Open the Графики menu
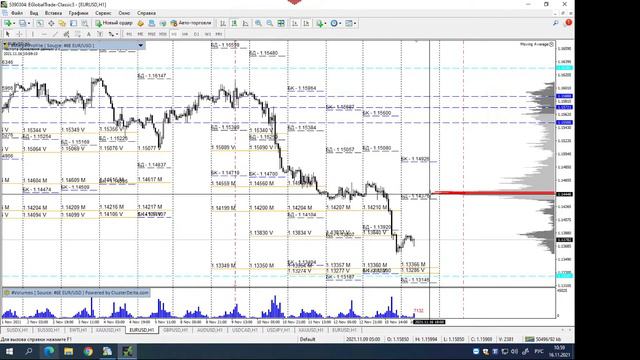Viewport: 640px width, 360px height. (x=78, y=13)
